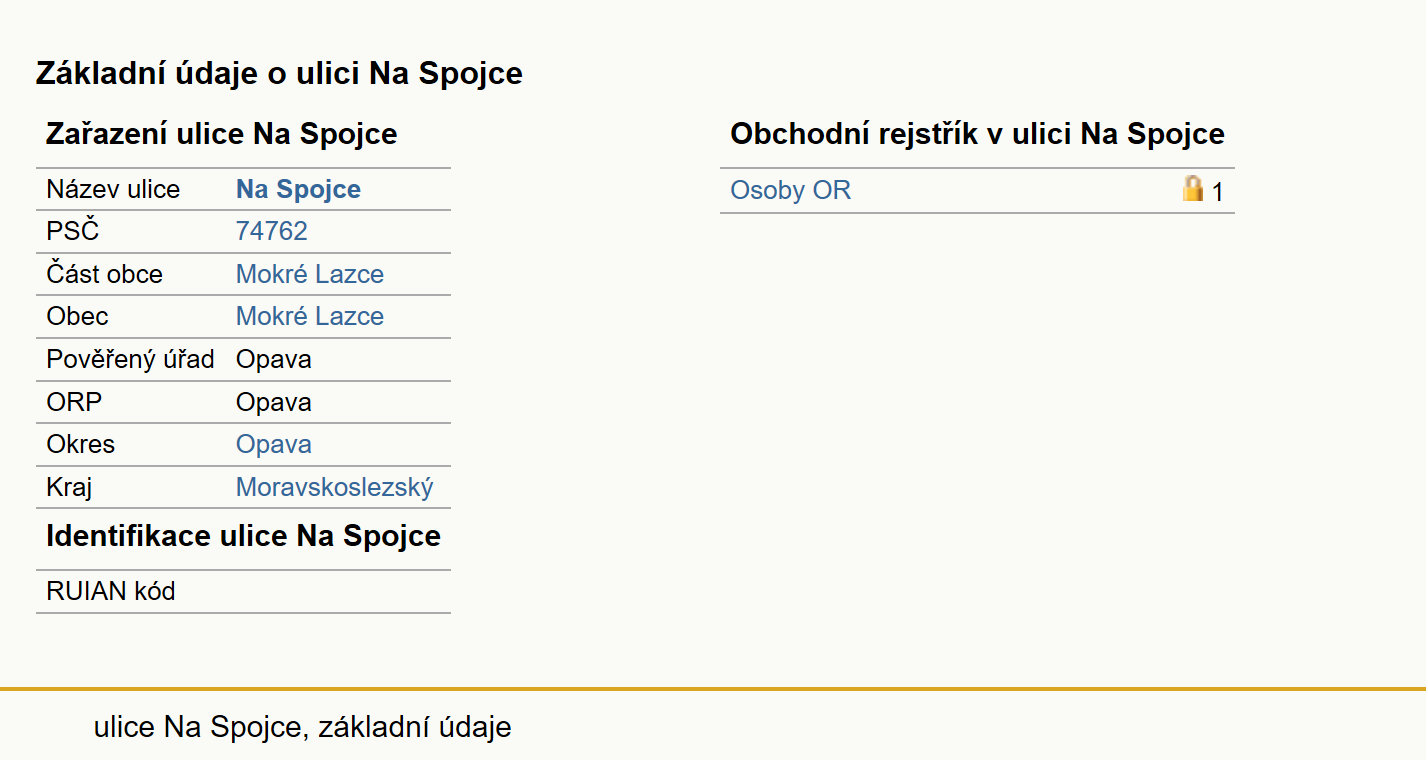Open Mokré Lazce in Část obce row
1426x760 pixels.
pos(310,275)
